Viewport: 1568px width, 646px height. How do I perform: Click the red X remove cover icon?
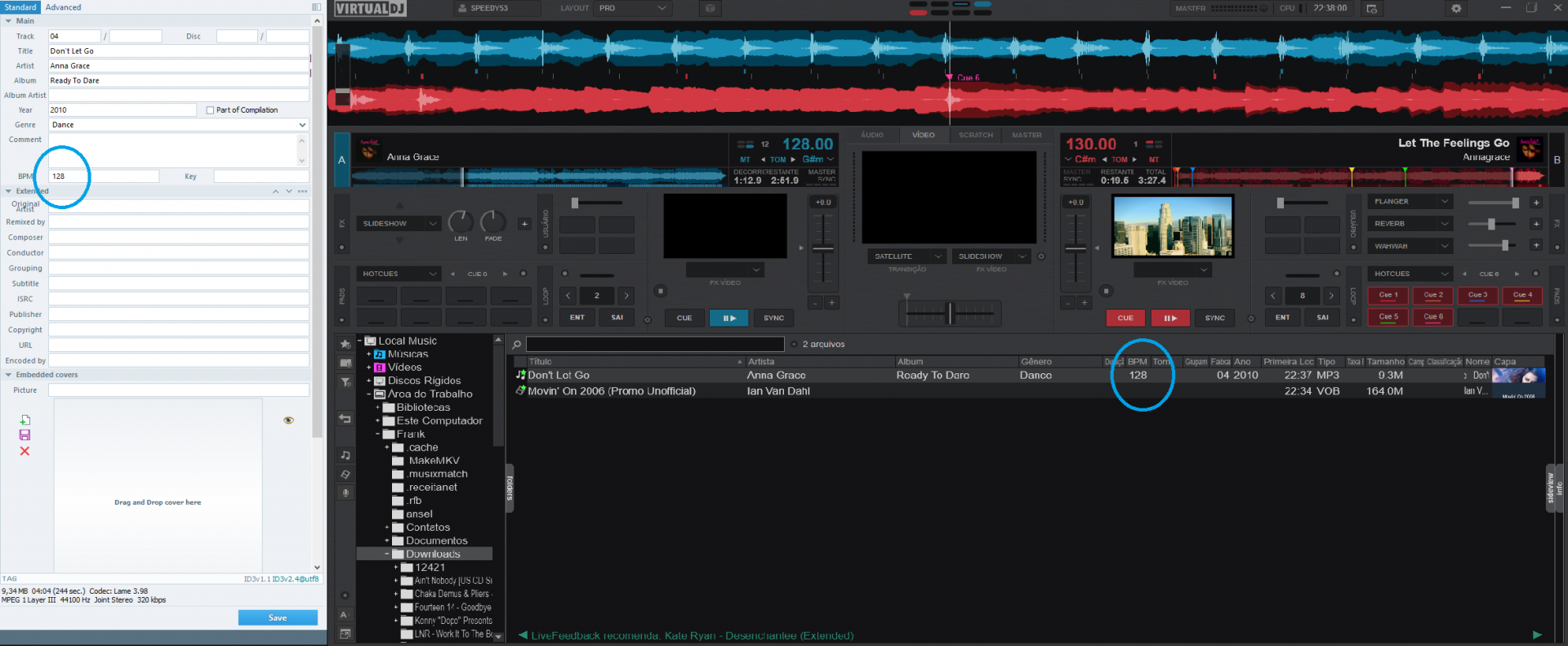tap(24, 451)
